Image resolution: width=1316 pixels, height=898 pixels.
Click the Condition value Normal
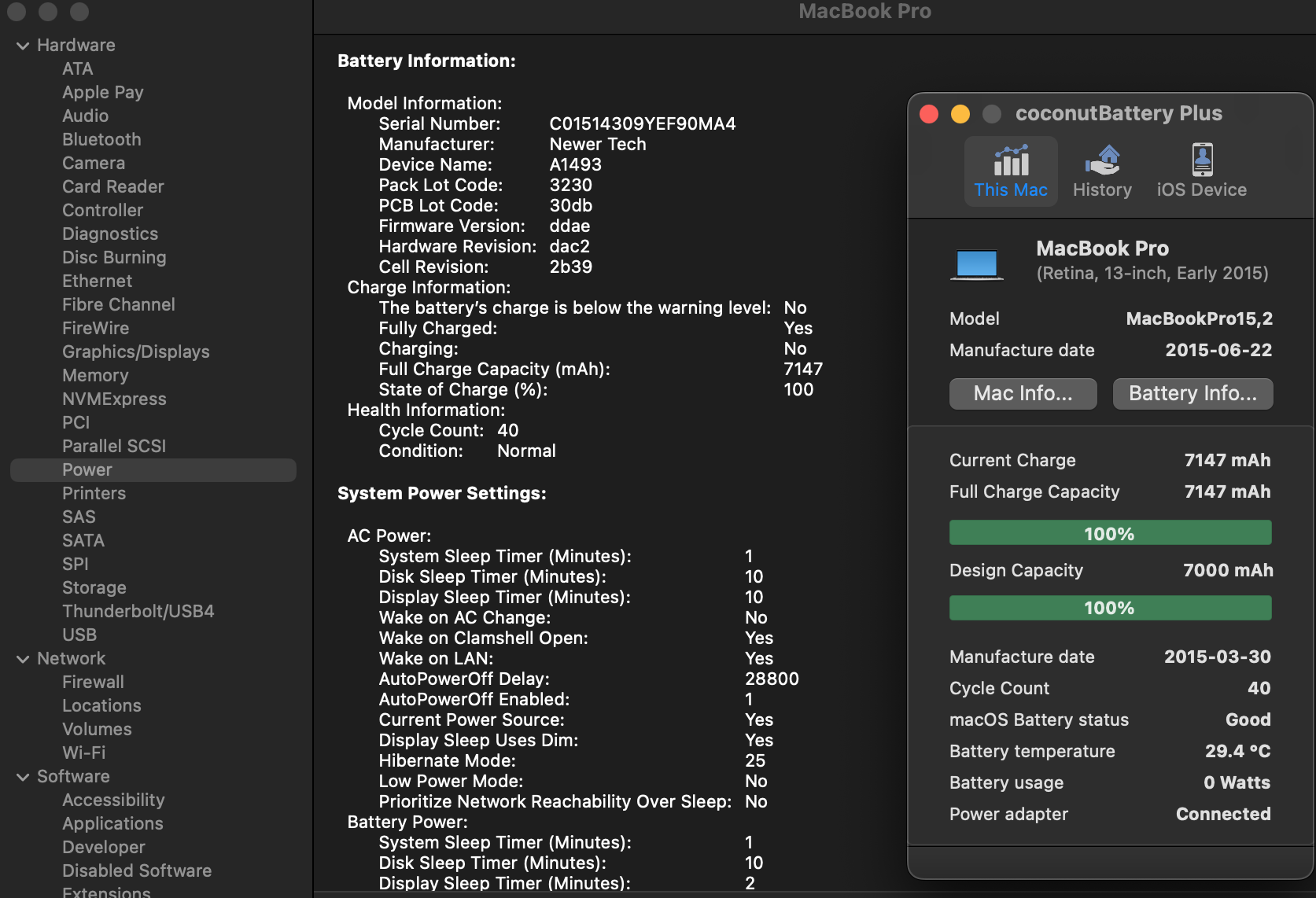tap(526, 451)
